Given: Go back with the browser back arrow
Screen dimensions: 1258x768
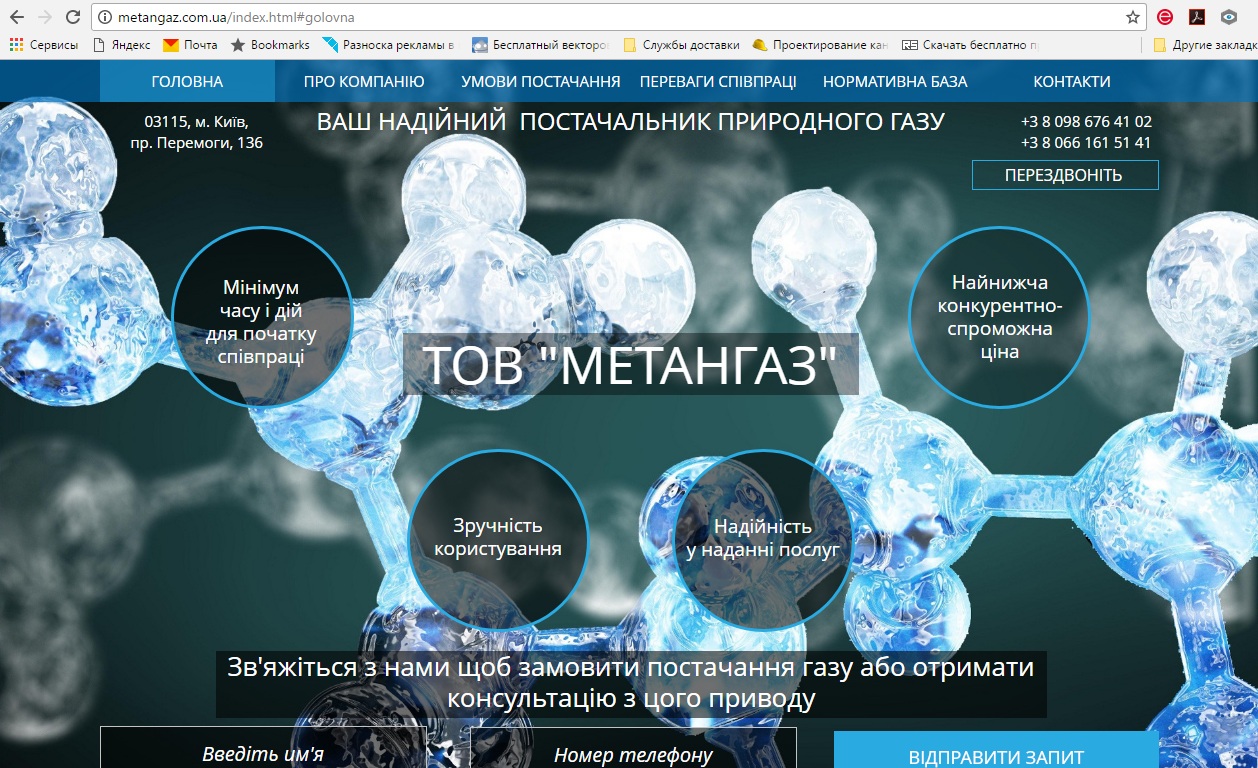Looking at the screenshot, I should tap(16, 17).
